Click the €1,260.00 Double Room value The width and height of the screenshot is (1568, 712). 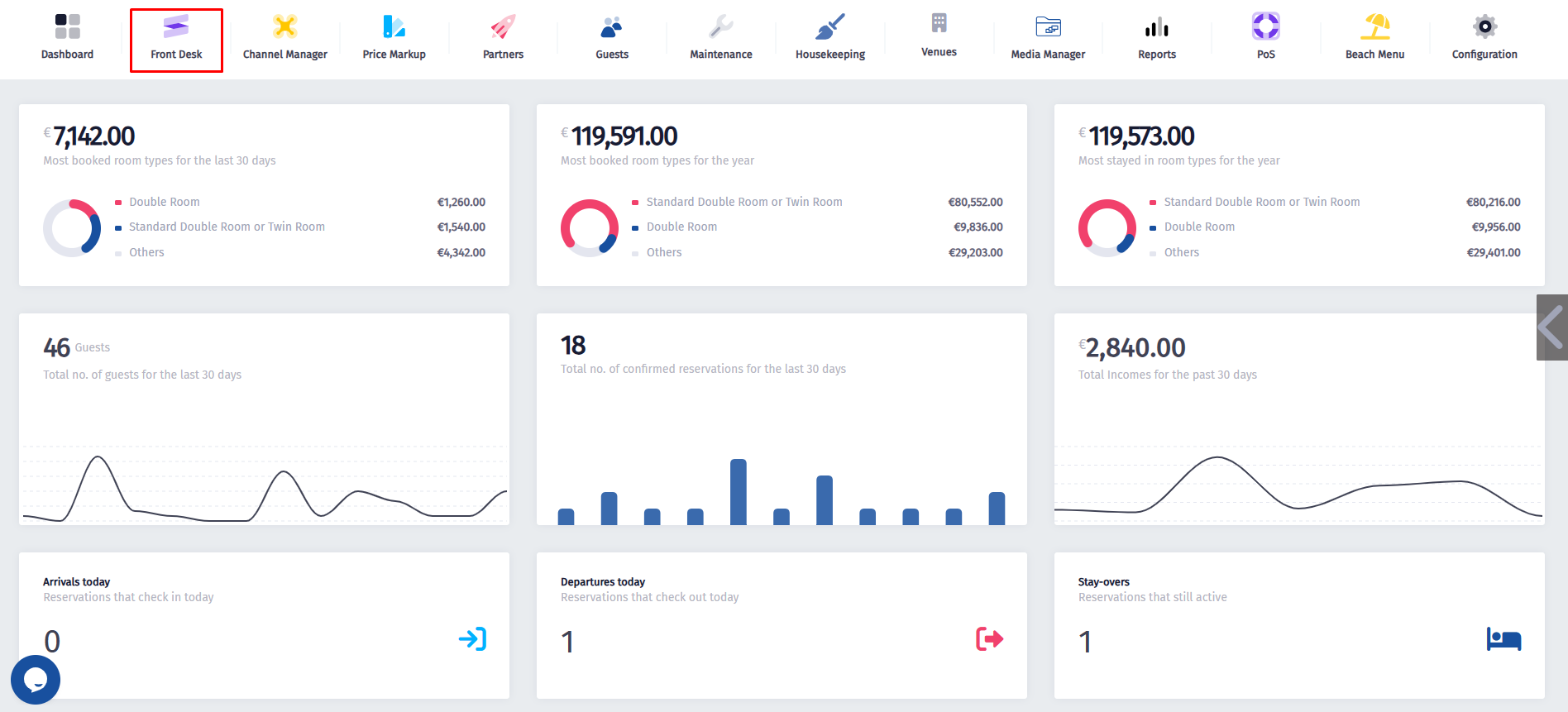point(461,202)
